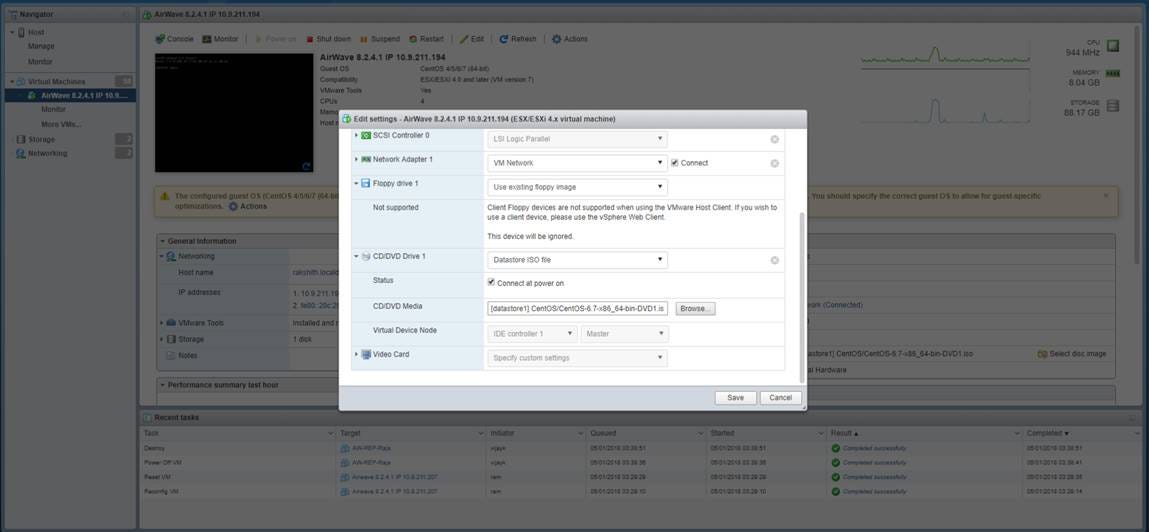
Task: Collapse the General Information section
Action: 163,241
